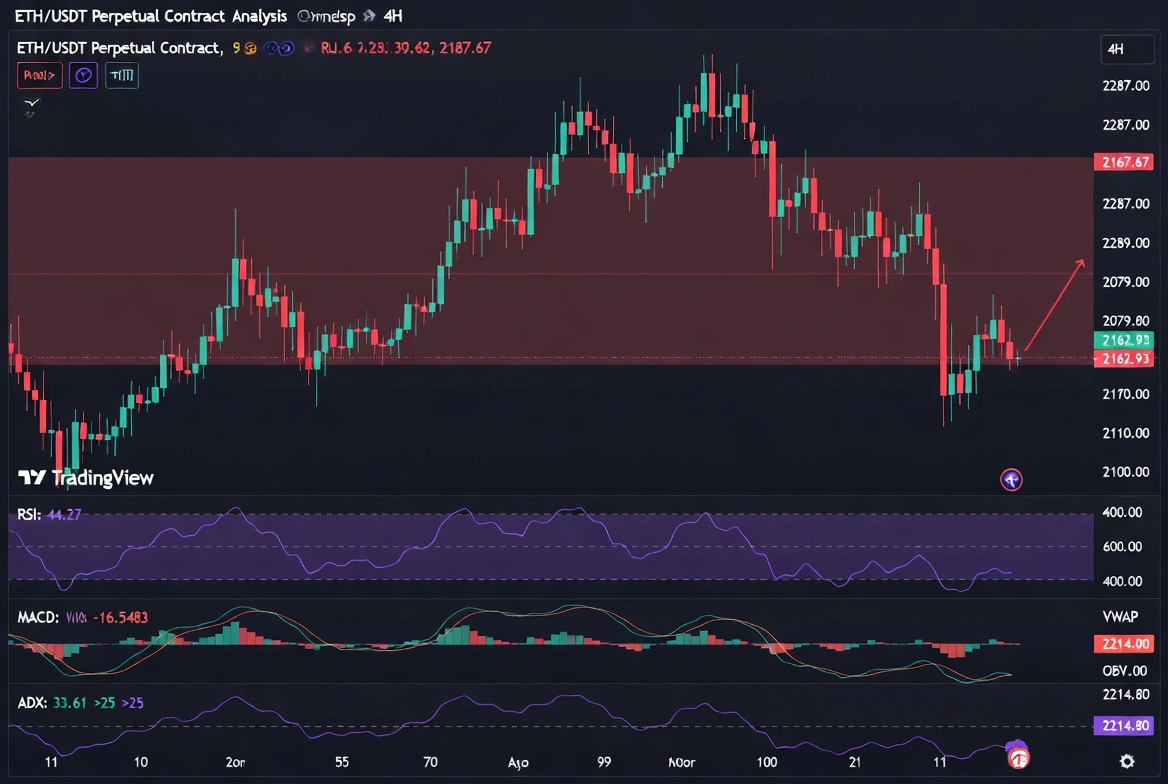Screen dimensions: 1168x784
Task: Open chart settings gear icon
Action: 1127,761
